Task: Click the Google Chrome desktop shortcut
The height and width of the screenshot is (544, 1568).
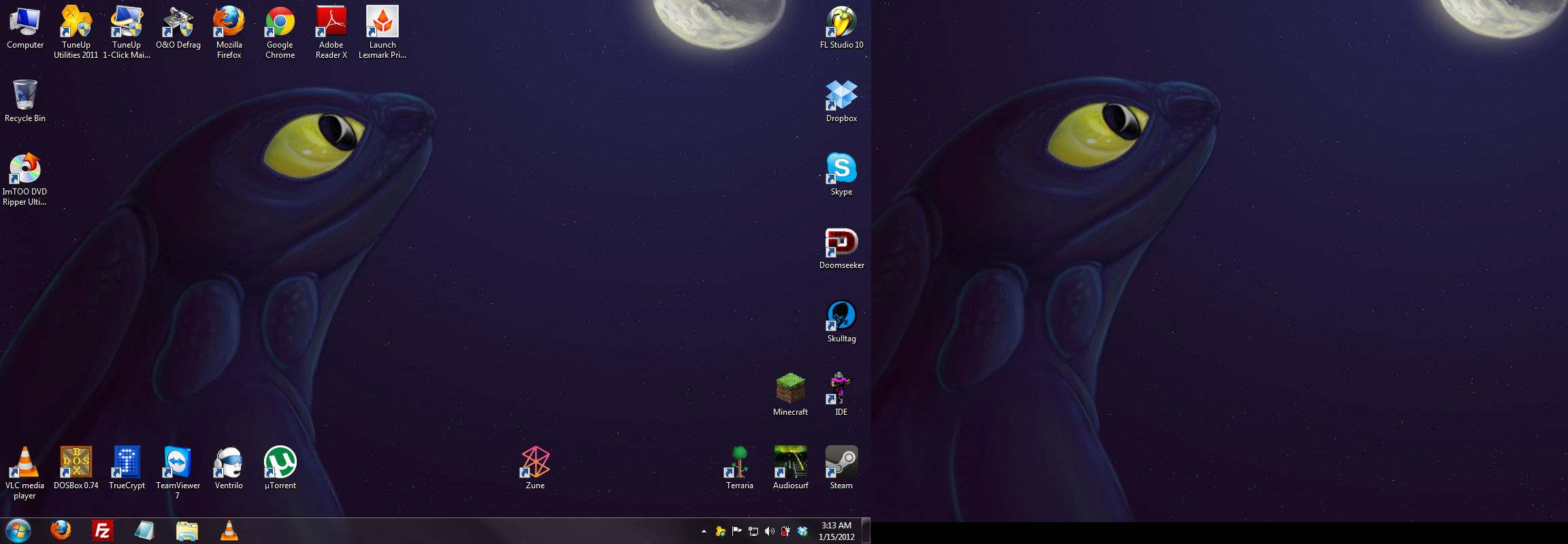Action: point(280,22)
